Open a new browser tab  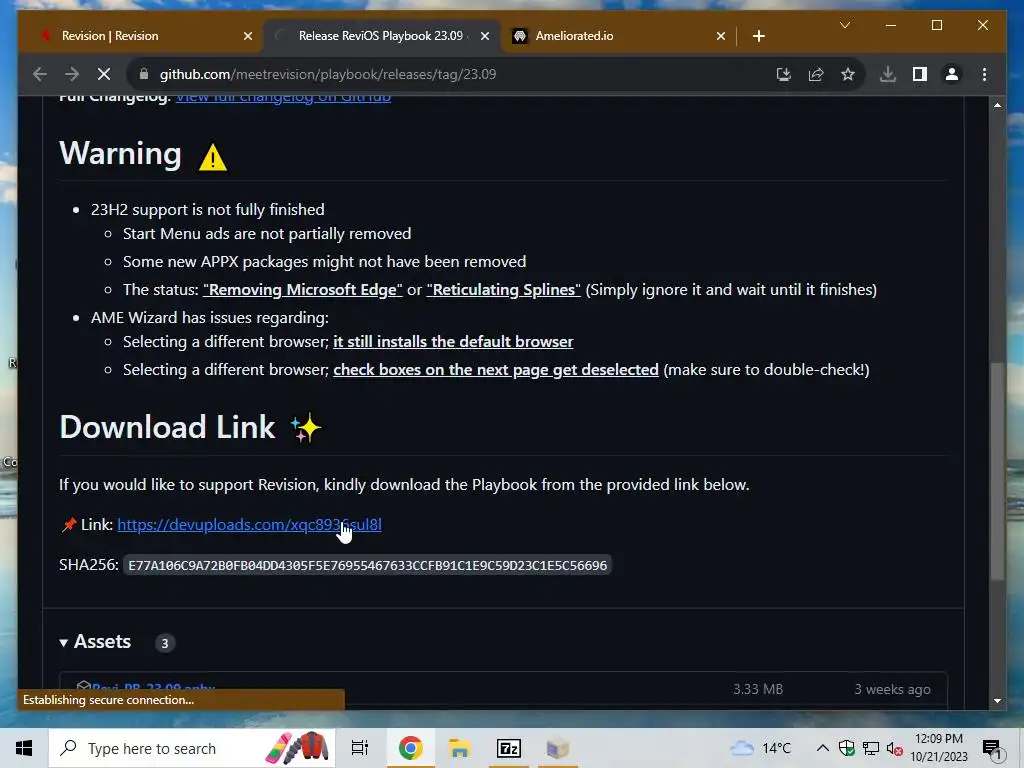[x=758, y=36]
